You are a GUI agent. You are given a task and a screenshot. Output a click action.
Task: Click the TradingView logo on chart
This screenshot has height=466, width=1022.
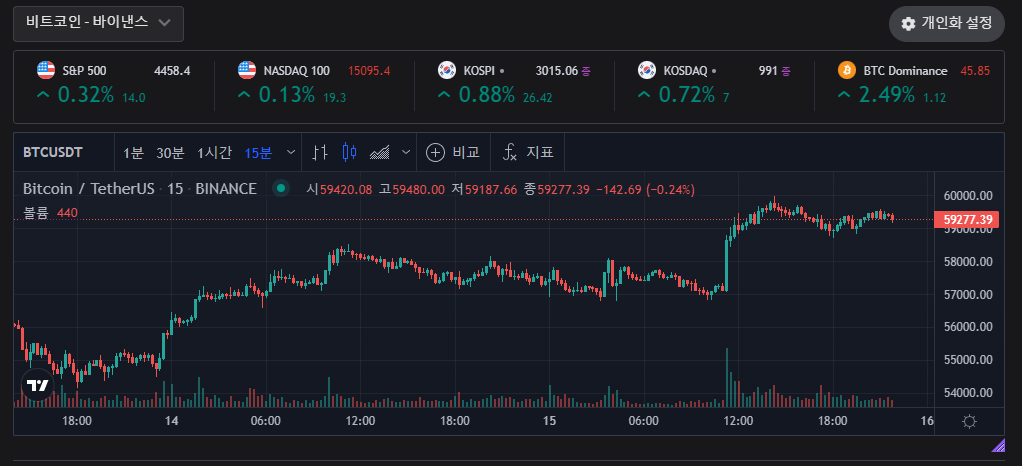tap(37, 385)
